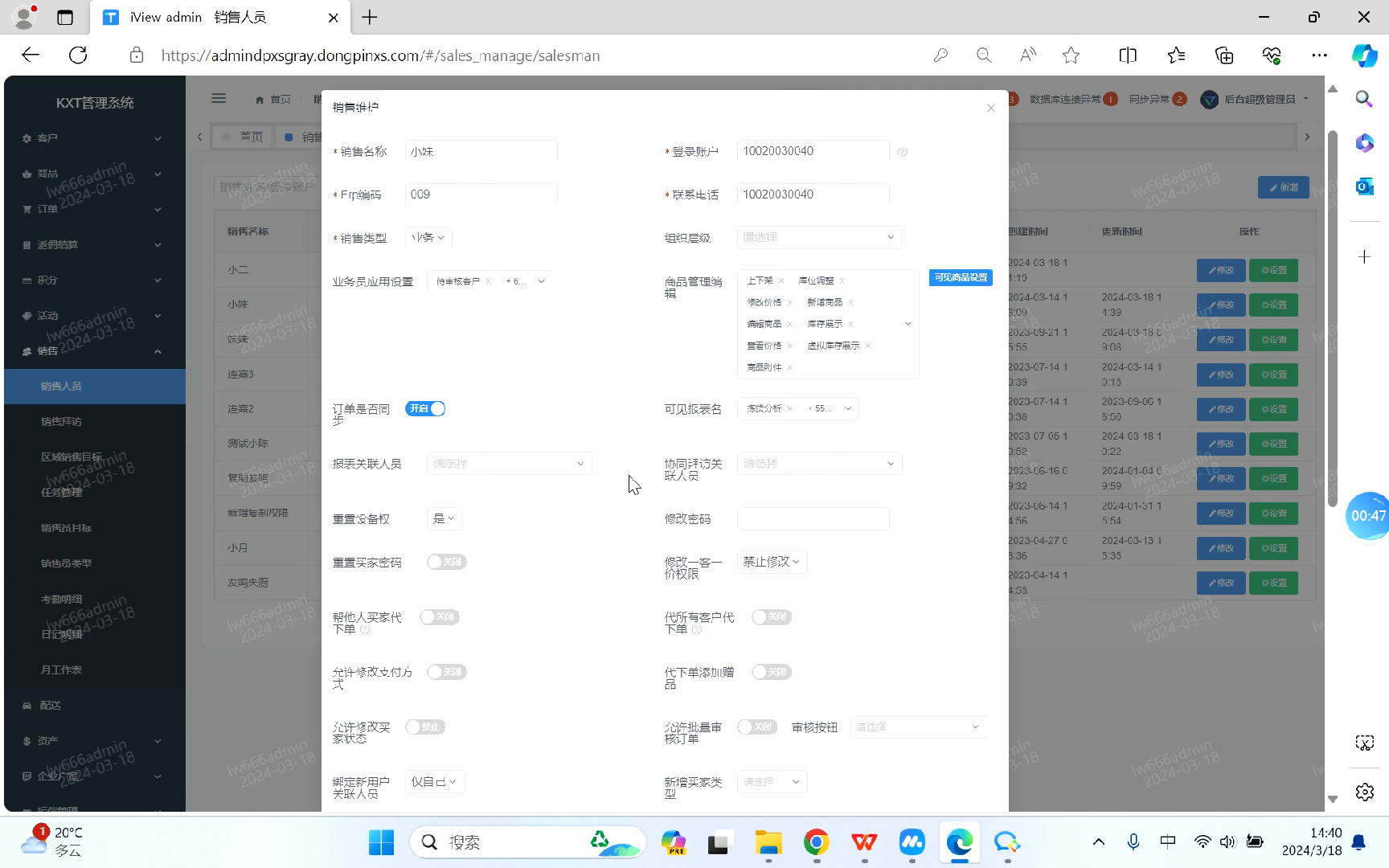Collapse the sidebar with the hamburger icon
1389x868 pixels.
(x=219, y=98)
